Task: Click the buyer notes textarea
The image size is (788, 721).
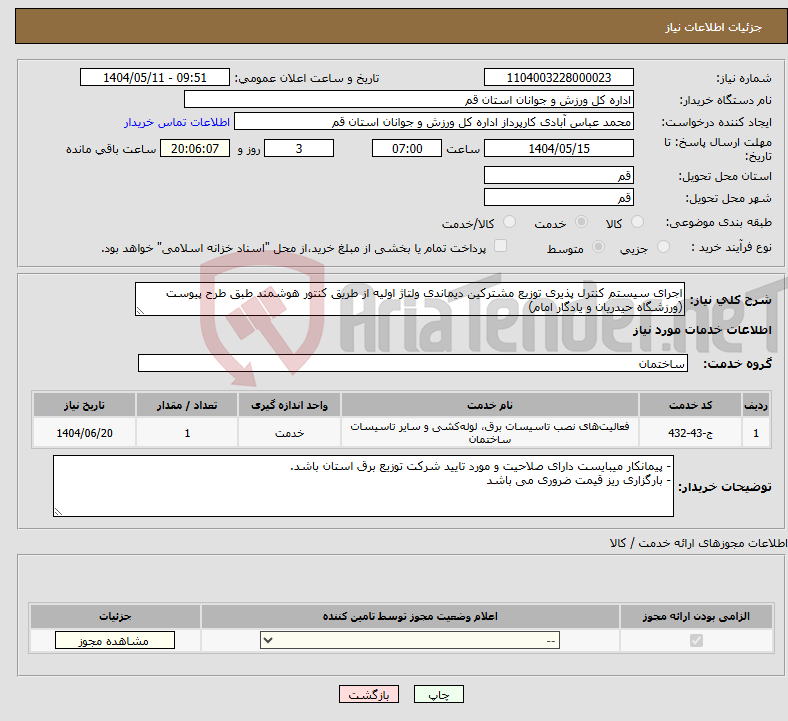Action: 363,486
